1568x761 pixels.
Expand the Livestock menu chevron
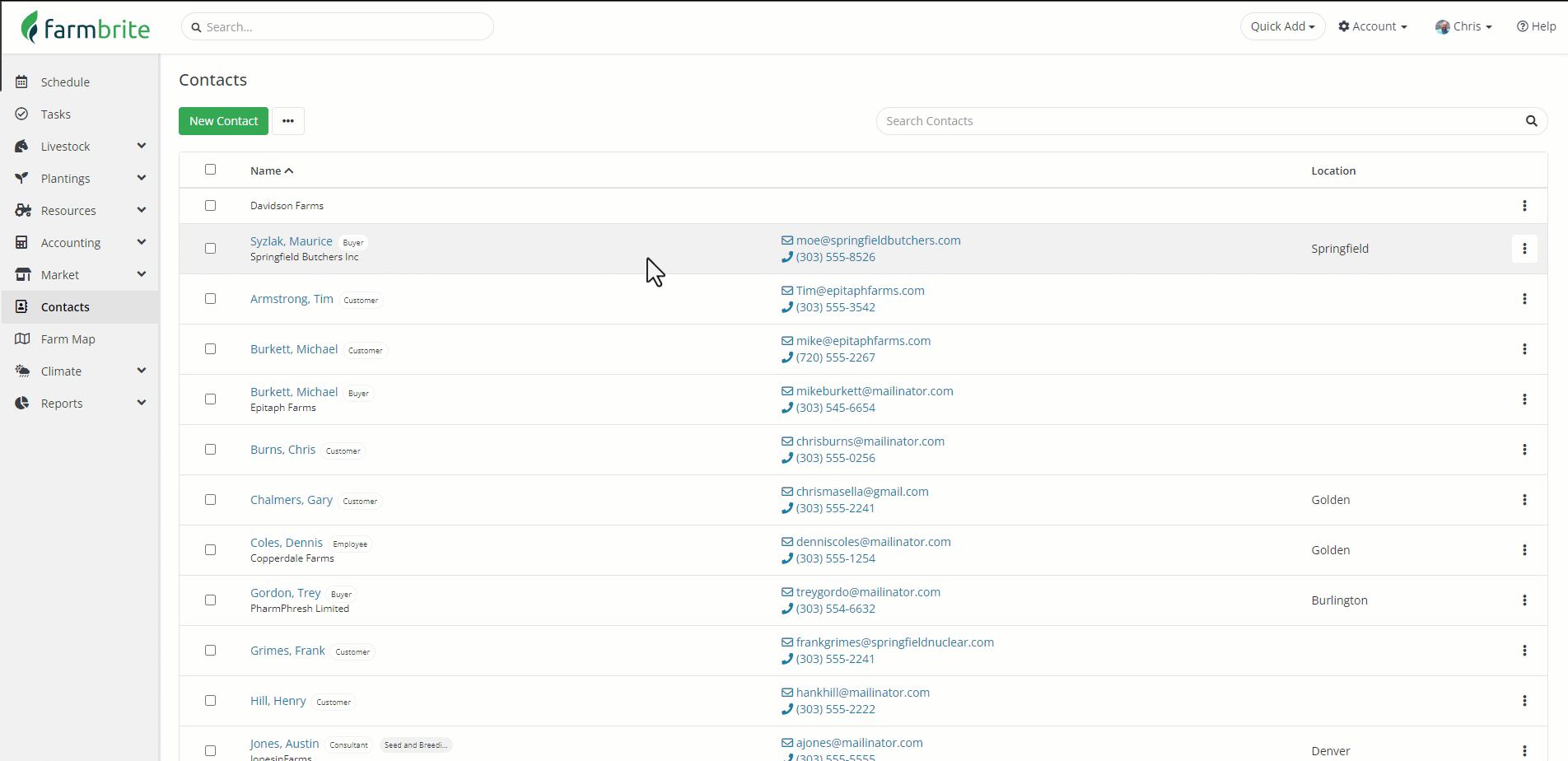click(x=142, y=146)
